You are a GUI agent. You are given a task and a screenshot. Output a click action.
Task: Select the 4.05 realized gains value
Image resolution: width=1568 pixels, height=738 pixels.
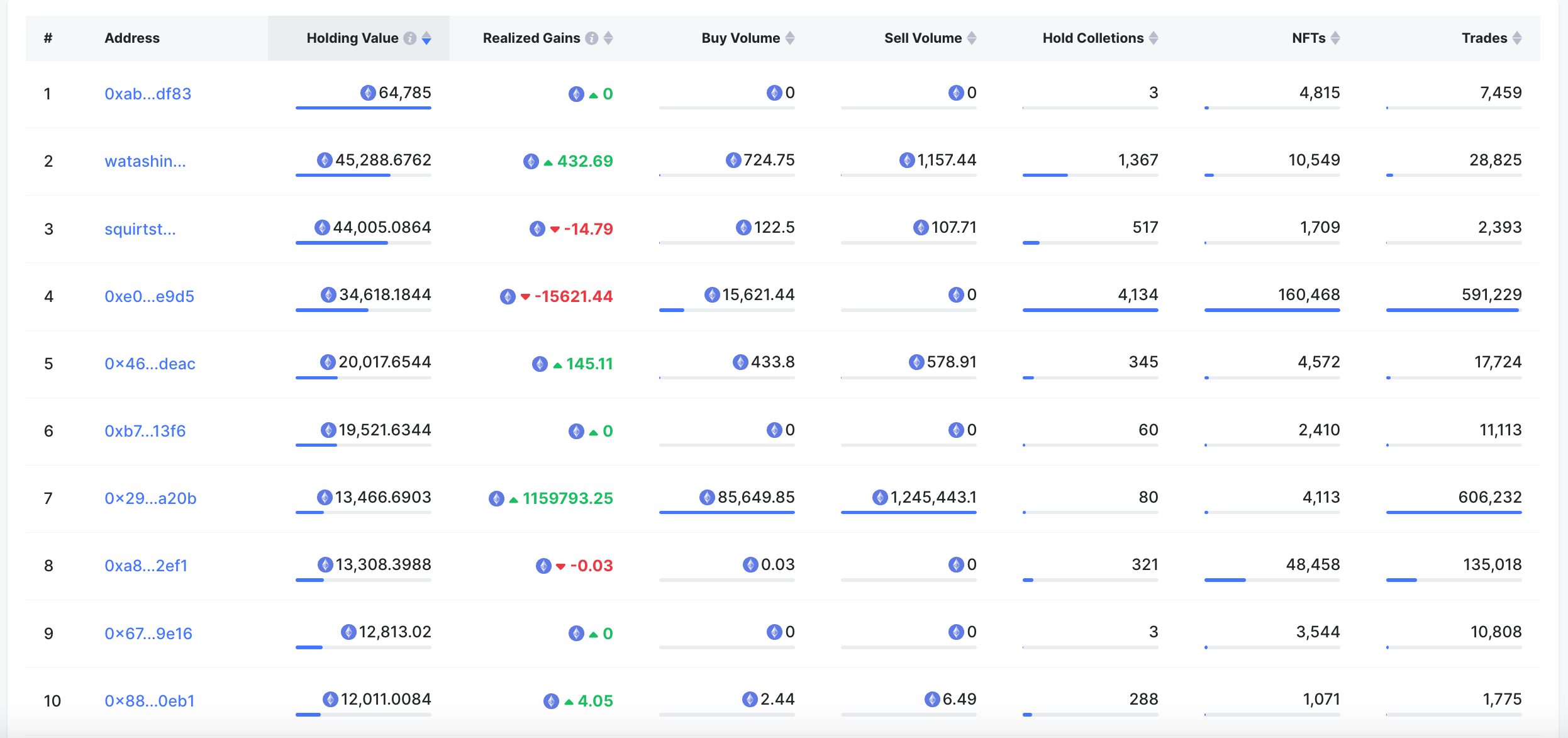click(x=595, y=702)
